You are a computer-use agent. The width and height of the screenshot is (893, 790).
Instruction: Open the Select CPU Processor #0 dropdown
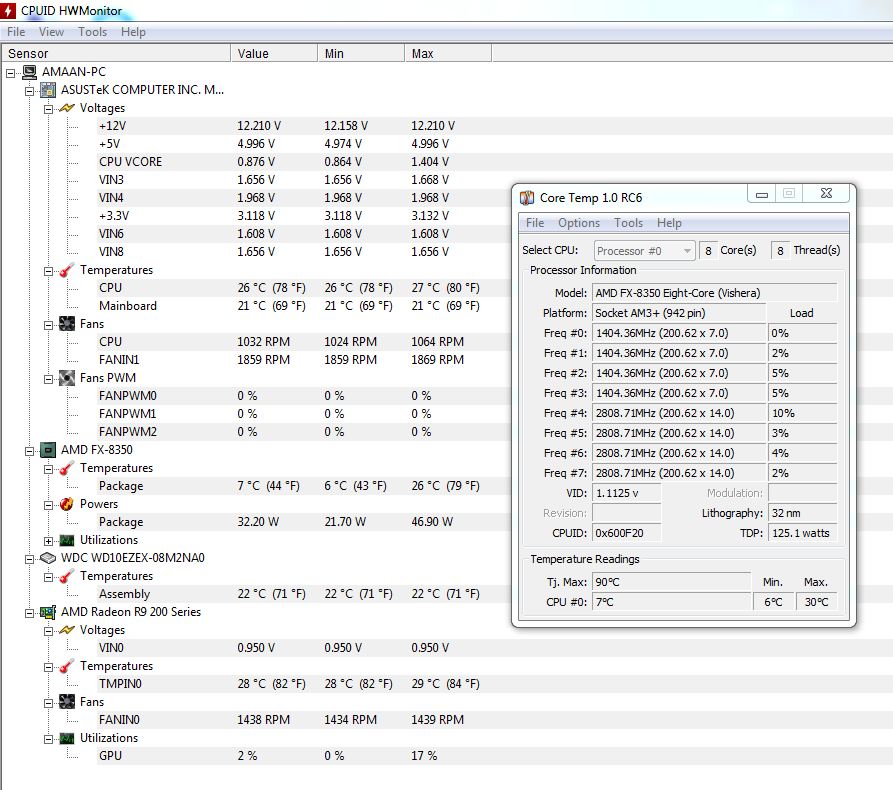[x=644, y=251]
